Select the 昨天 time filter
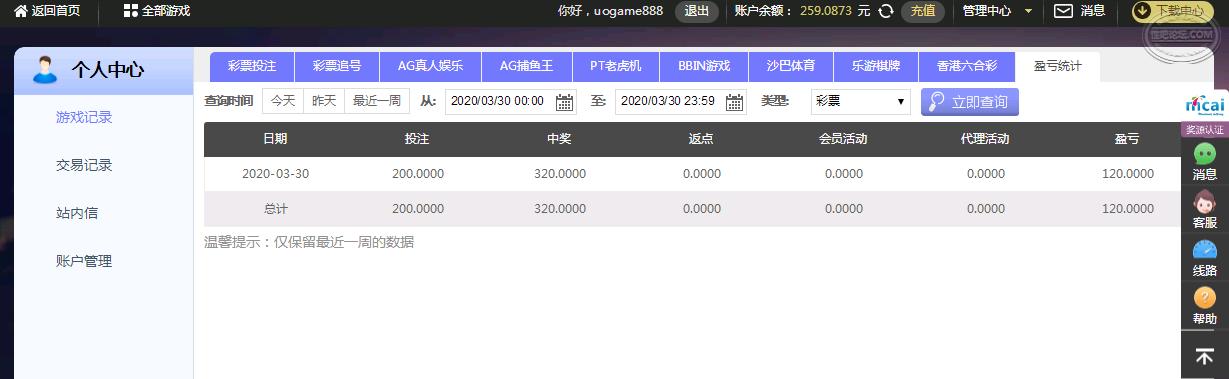This screenshot has height=379, width=1229. (324, 101)
